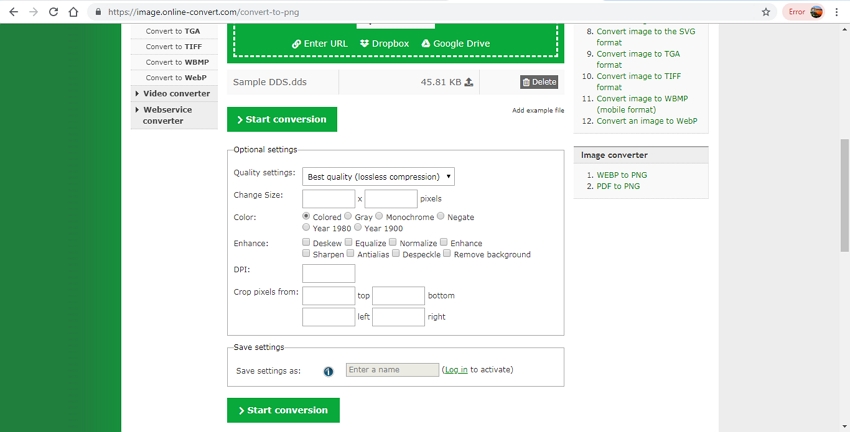This screenshot has width=850, height=432.
Task: Open Convert to TIFF in sidebar
Action: (173, 46)
